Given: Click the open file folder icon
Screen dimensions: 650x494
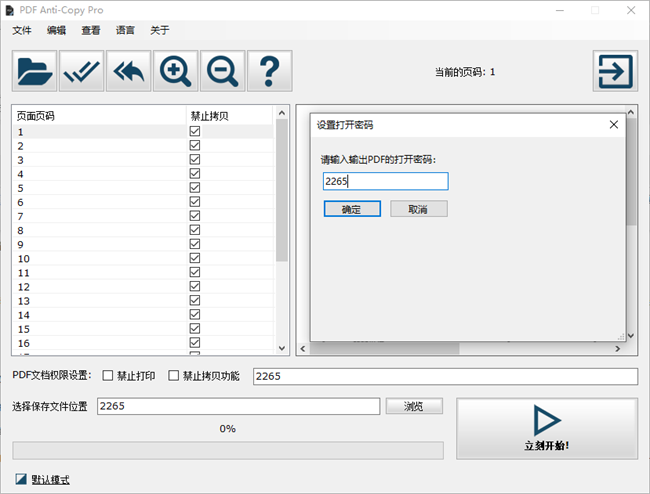Looking at the screenshot, I should click(35, 71).
